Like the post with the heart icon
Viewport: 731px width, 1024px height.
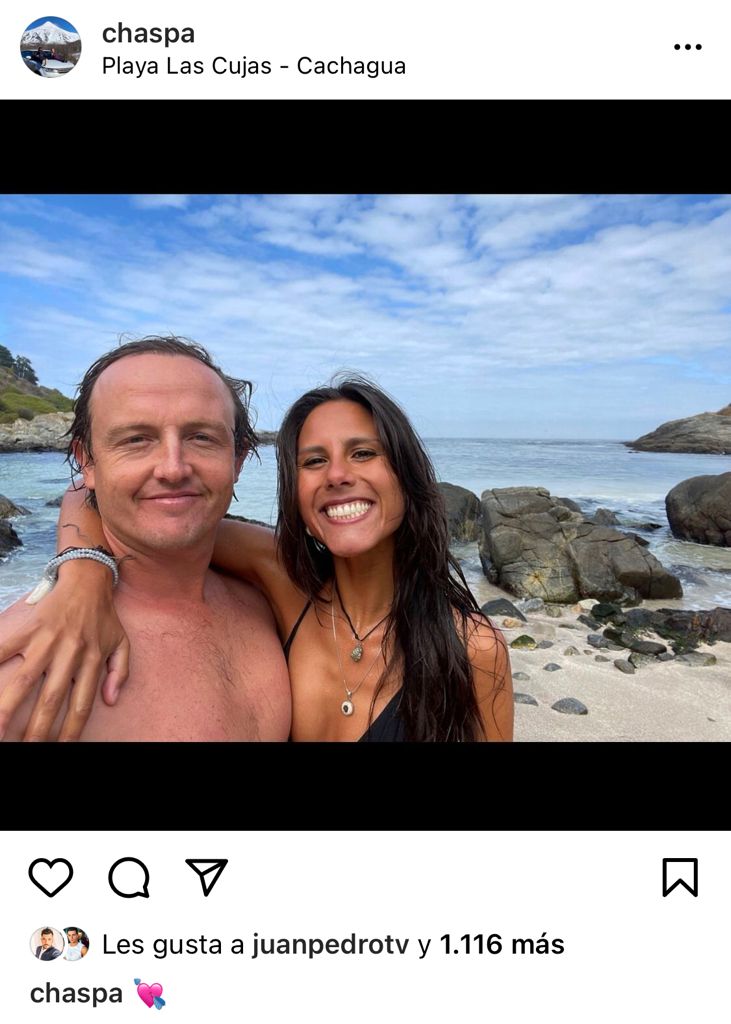51,877
